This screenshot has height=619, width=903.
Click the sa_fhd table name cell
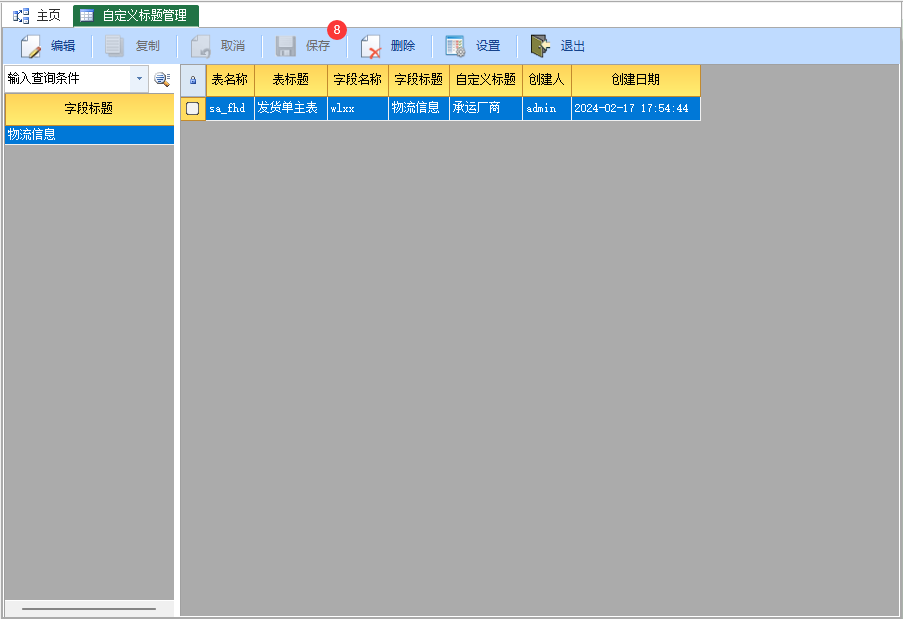click(x=230, y=108)
